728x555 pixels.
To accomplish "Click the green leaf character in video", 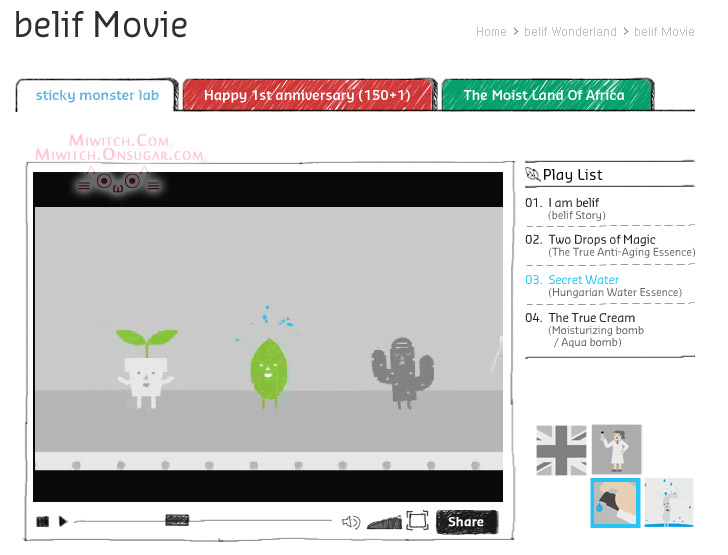I will click(x=268, y=373).
